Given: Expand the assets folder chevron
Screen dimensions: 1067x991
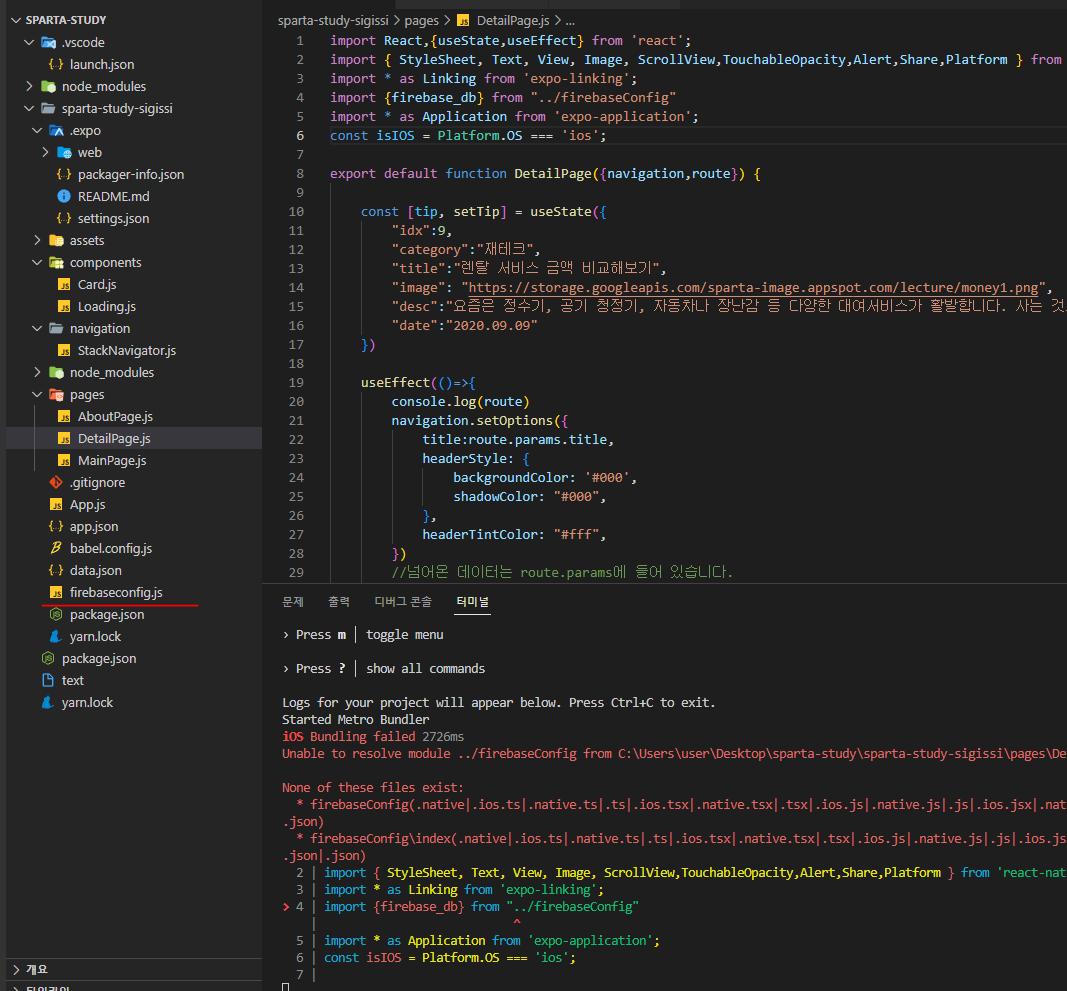Looking at the screenshot, I should click(37, 240).
